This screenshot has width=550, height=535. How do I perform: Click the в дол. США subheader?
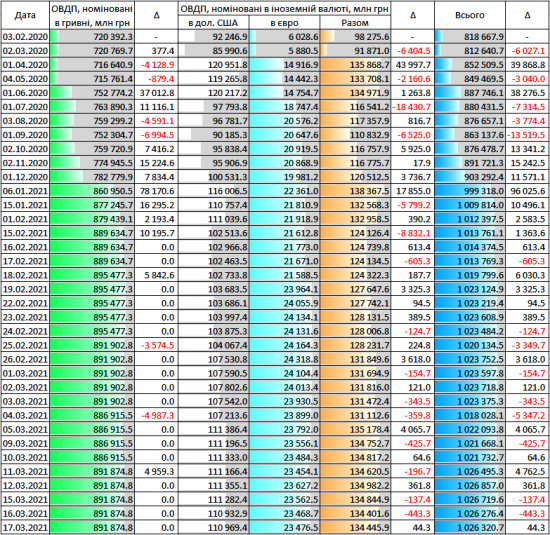tap(213, 23)
